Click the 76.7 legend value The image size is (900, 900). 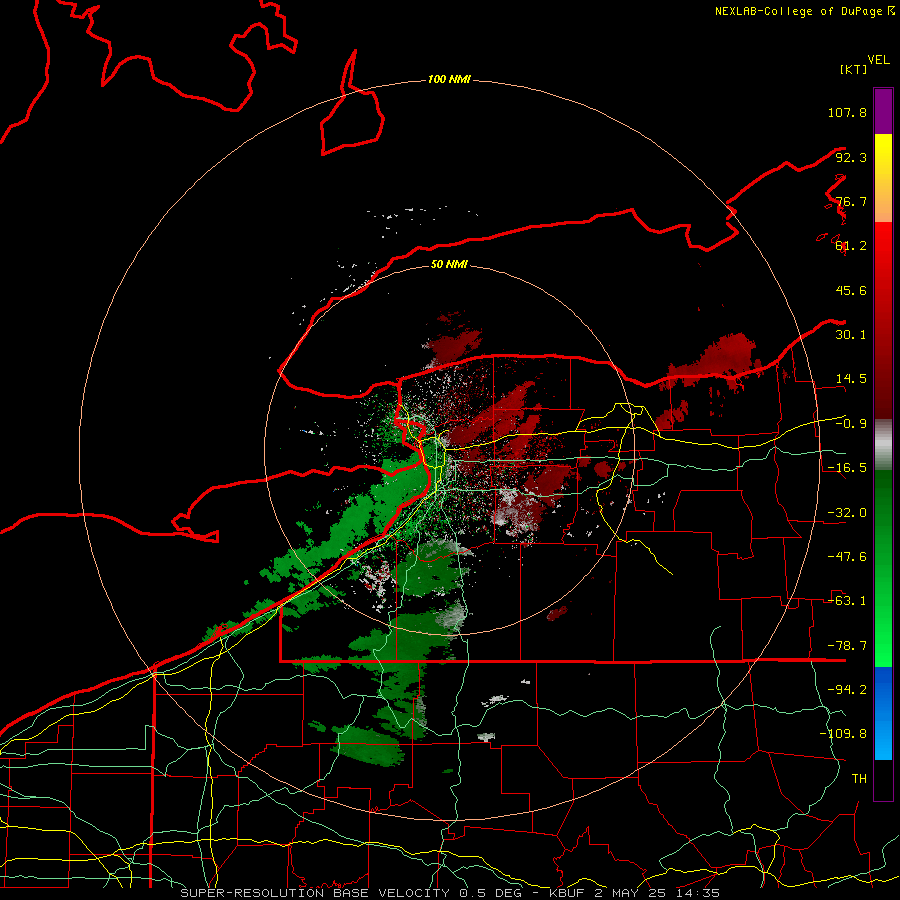coord(851,201)
